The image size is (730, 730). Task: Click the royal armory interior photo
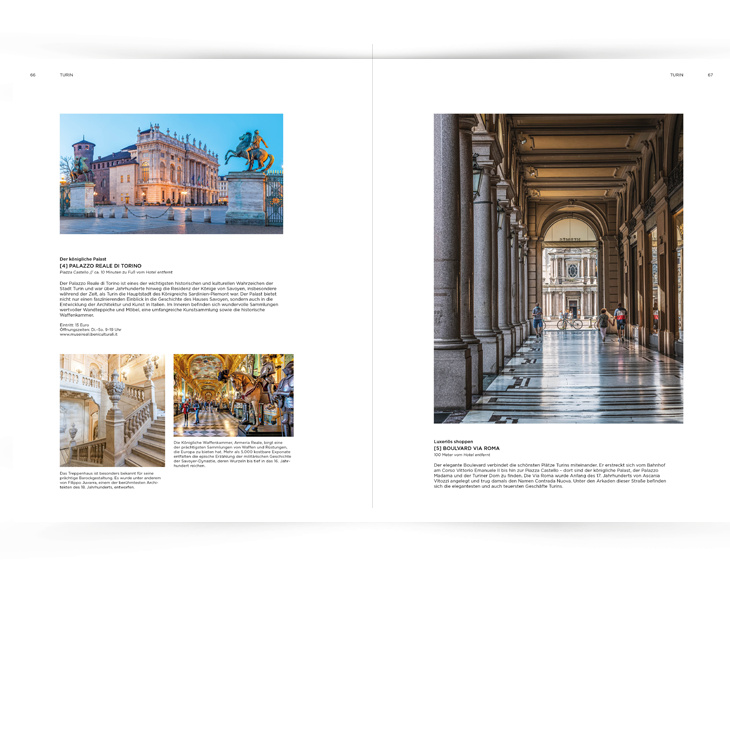(233, 395)
